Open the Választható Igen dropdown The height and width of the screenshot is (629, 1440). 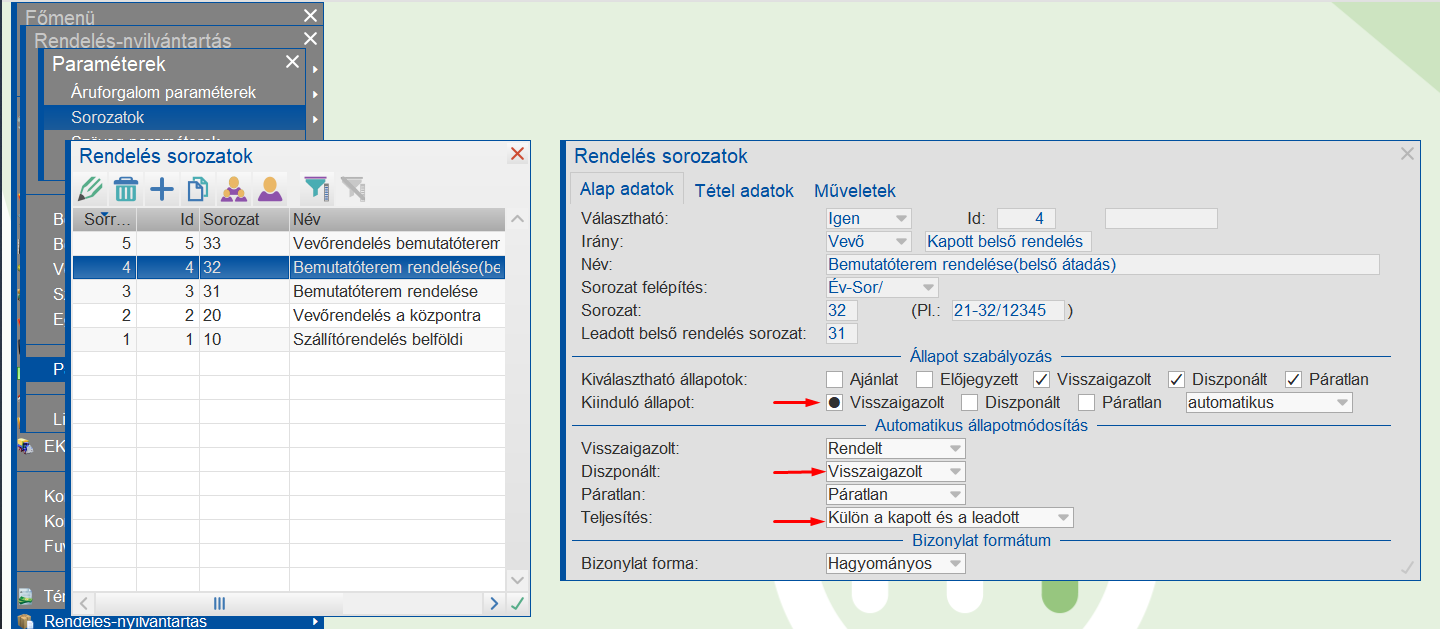tap(868, 218)
